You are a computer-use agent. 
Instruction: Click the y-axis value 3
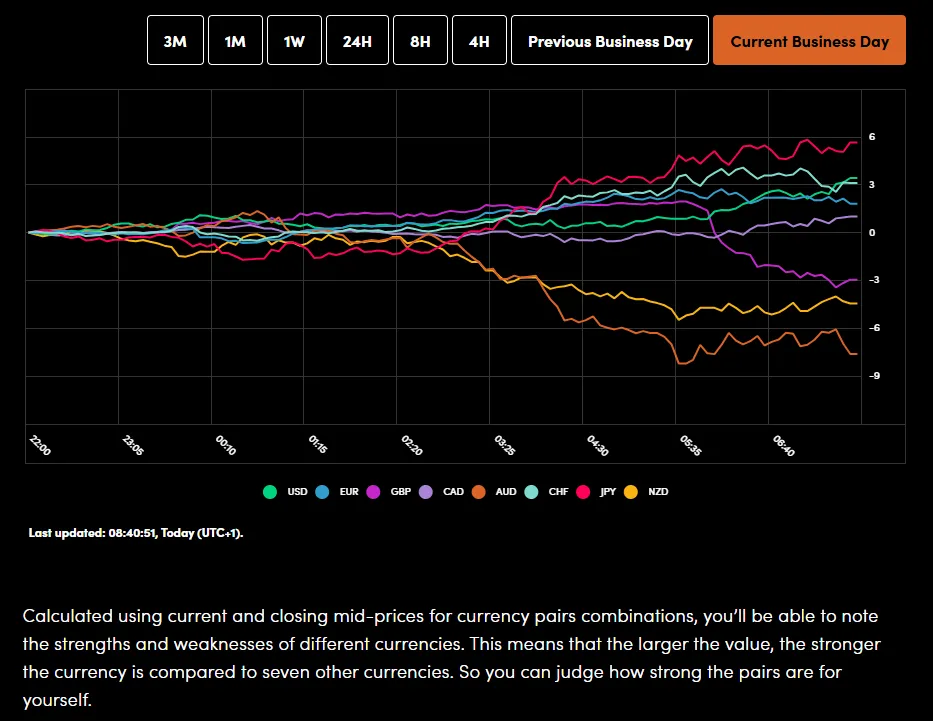[872, 185]
